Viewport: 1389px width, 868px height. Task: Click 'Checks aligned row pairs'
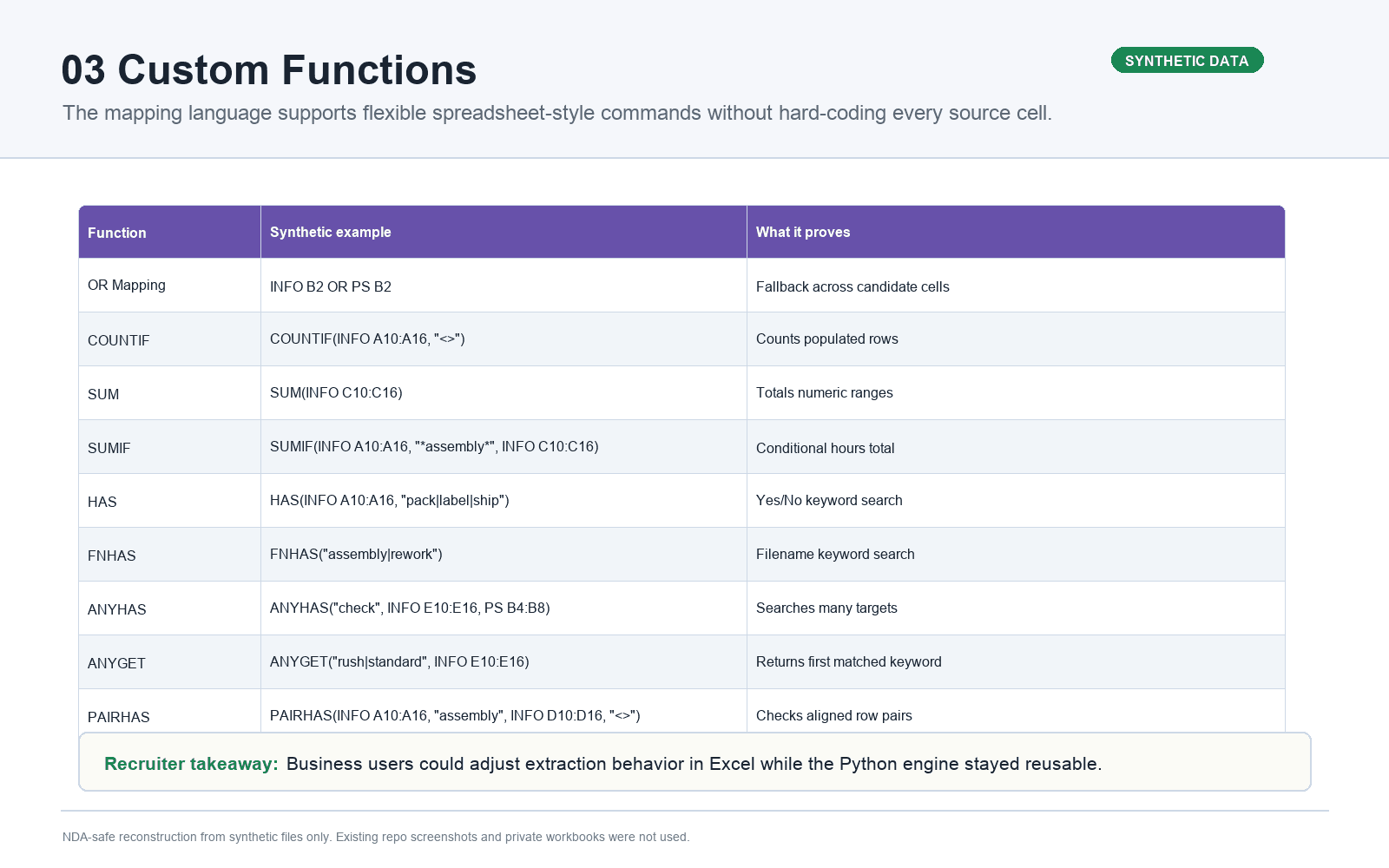pyautogui.click(x=834, y=715)
